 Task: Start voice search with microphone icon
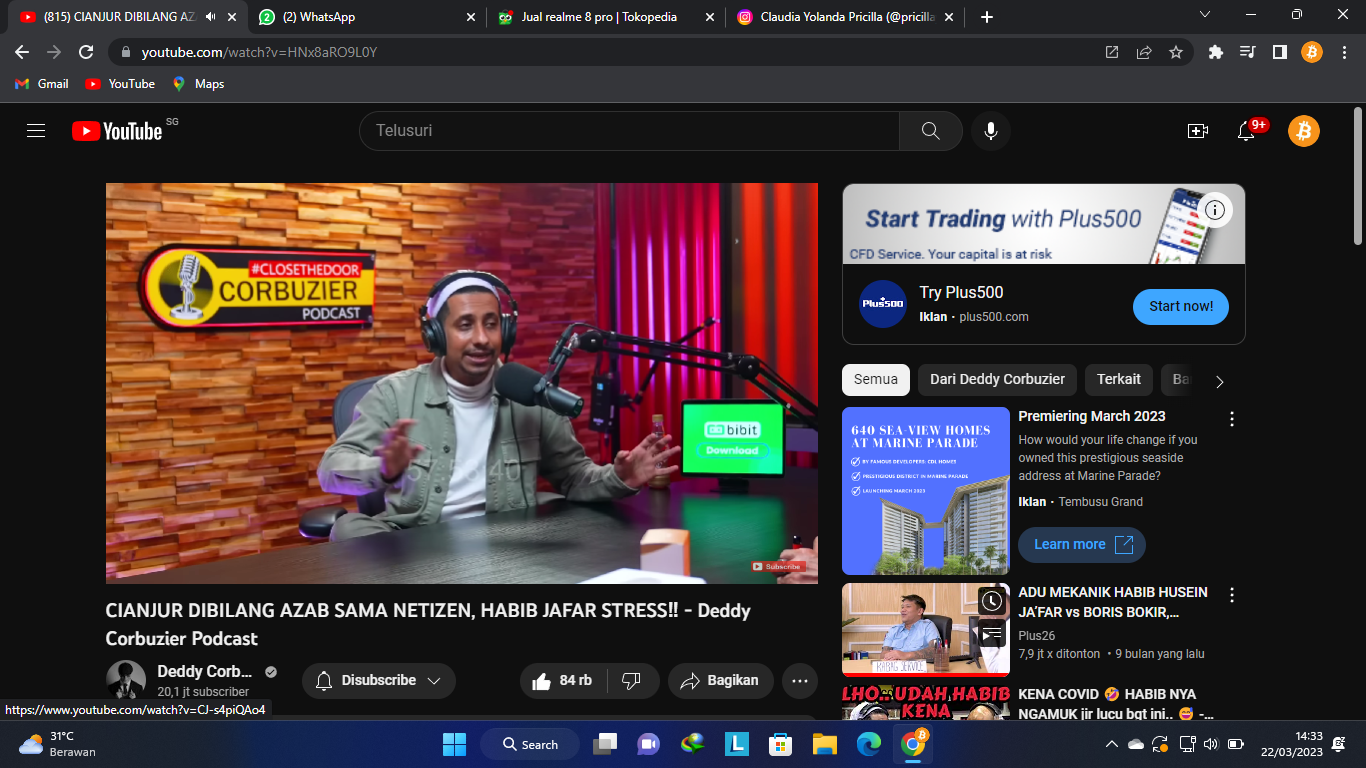point(991,131)
